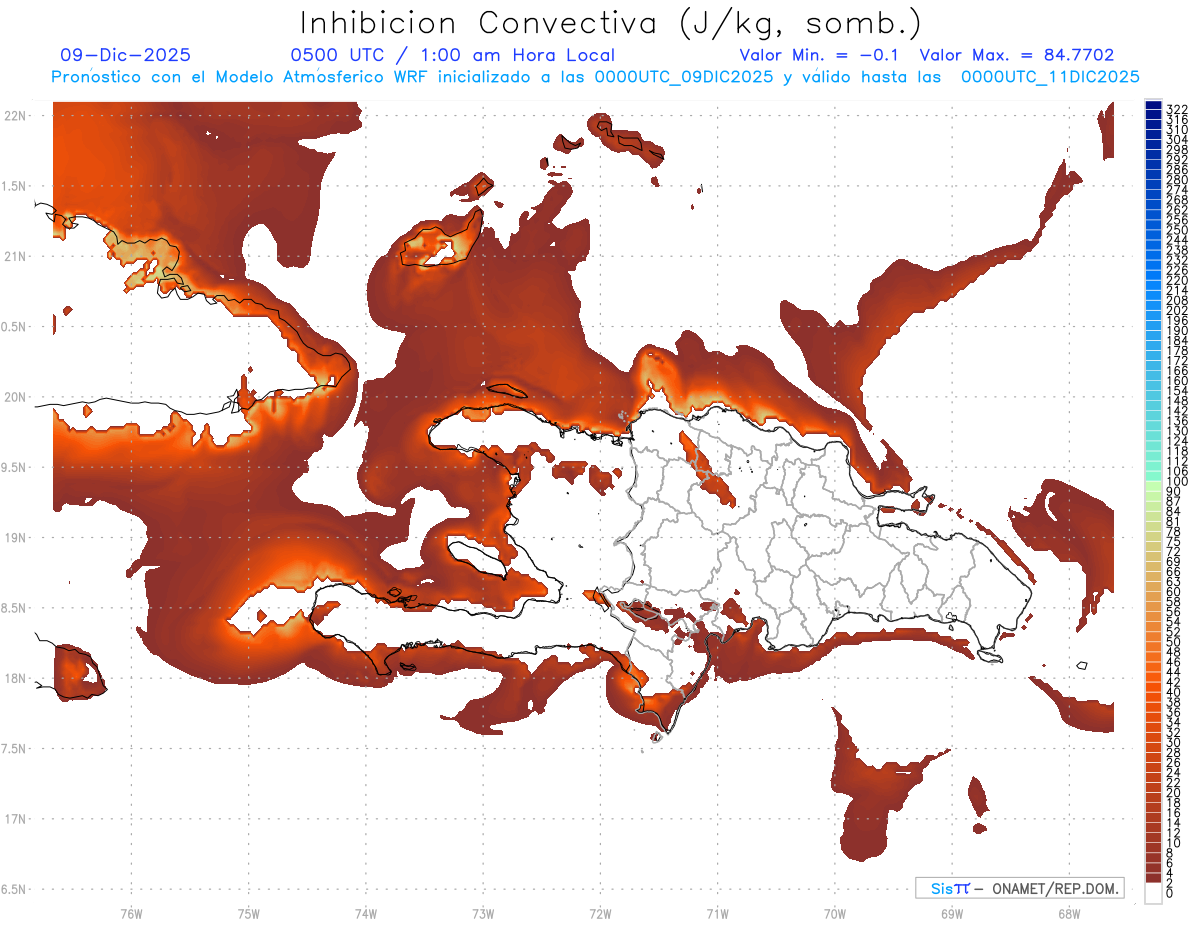Click the 100 value on the color scale
This screenshot has width=1200, height=927.
pos(1176,482)
